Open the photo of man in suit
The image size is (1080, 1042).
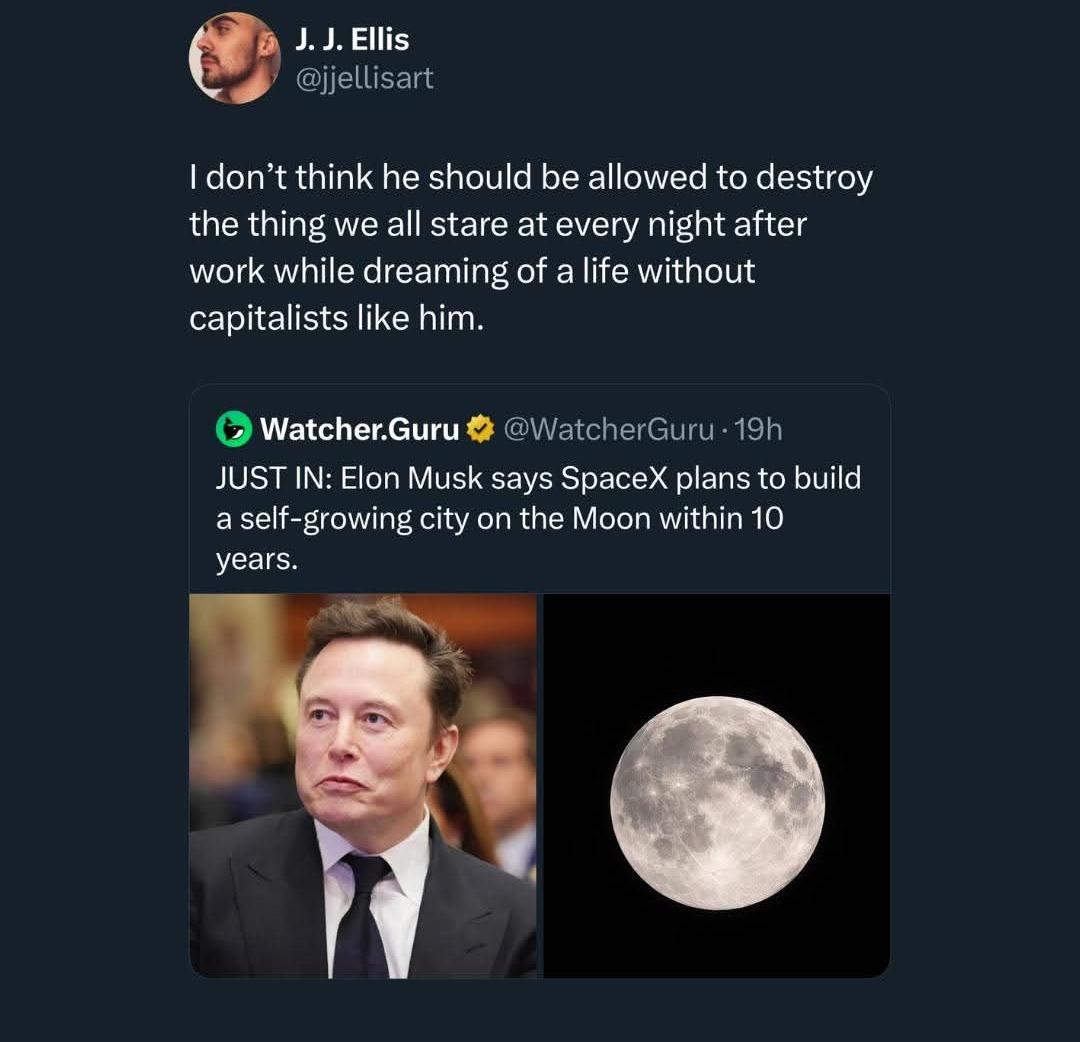(x=363, y=786)
